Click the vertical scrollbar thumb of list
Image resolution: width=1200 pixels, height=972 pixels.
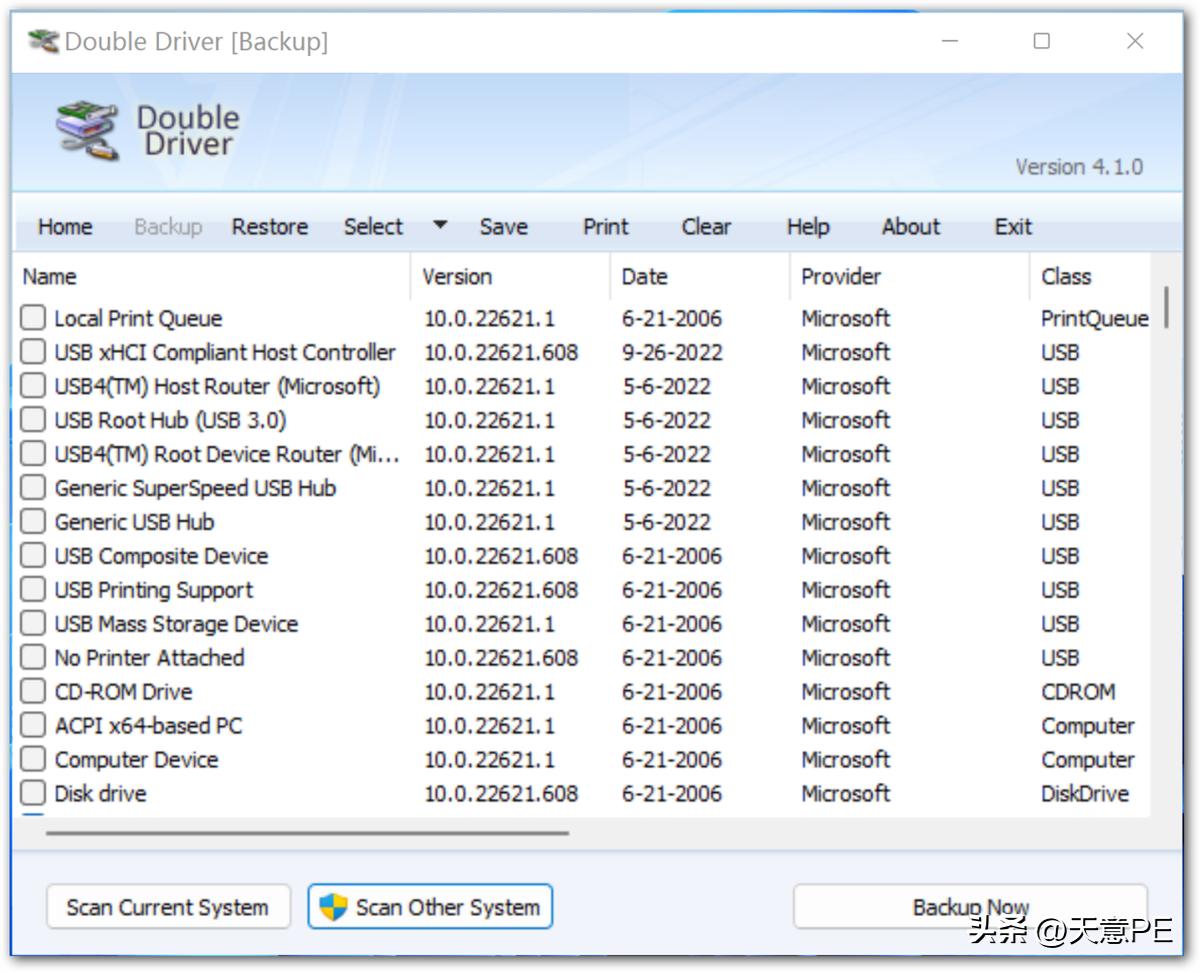coord(1165,310)
